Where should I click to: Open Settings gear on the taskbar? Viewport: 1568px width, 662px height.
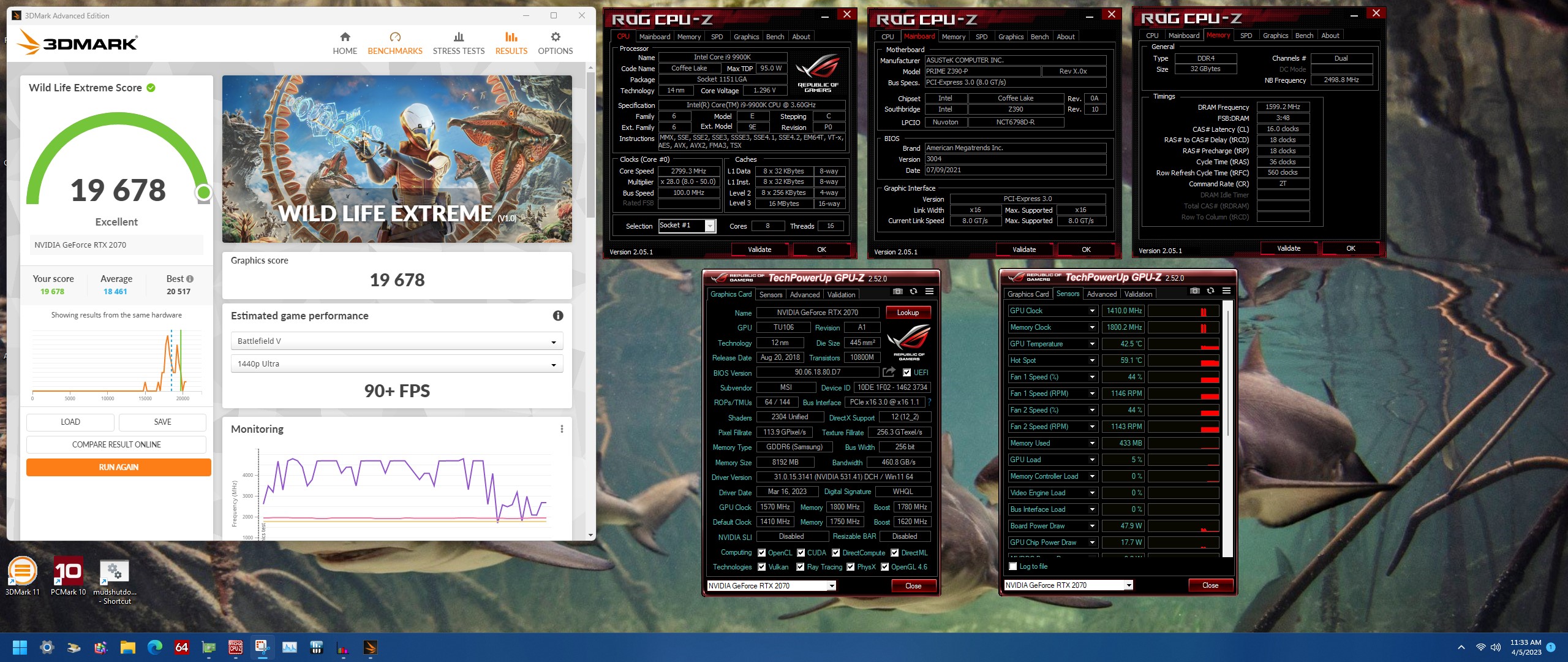point(47,647)
